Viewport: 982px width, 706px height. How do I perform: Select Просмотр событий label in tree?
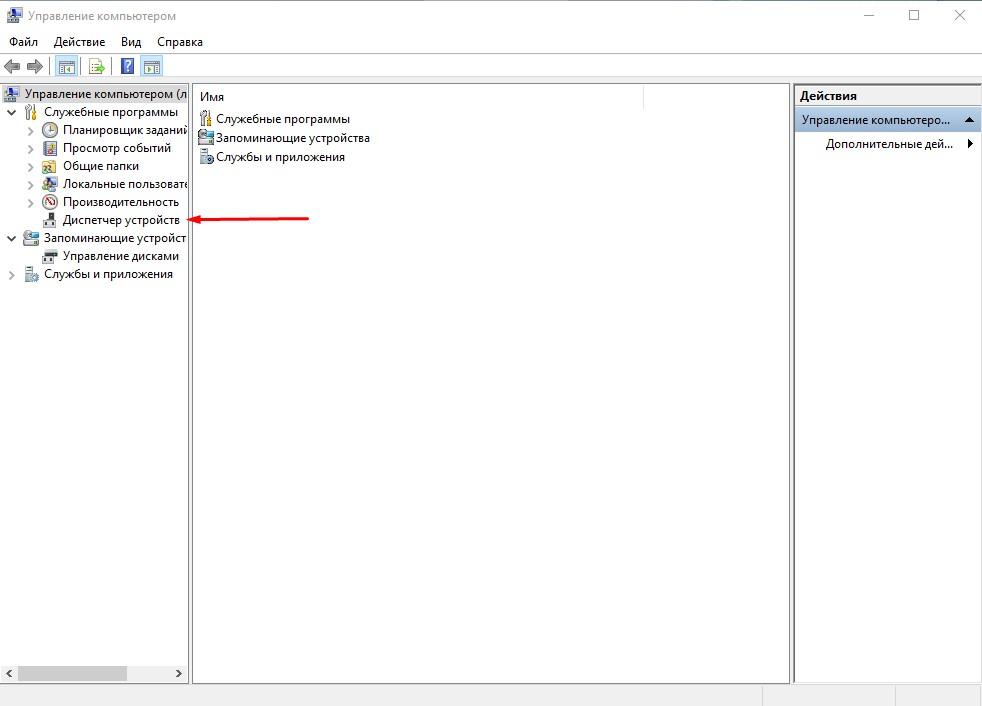tap(116, 148)
